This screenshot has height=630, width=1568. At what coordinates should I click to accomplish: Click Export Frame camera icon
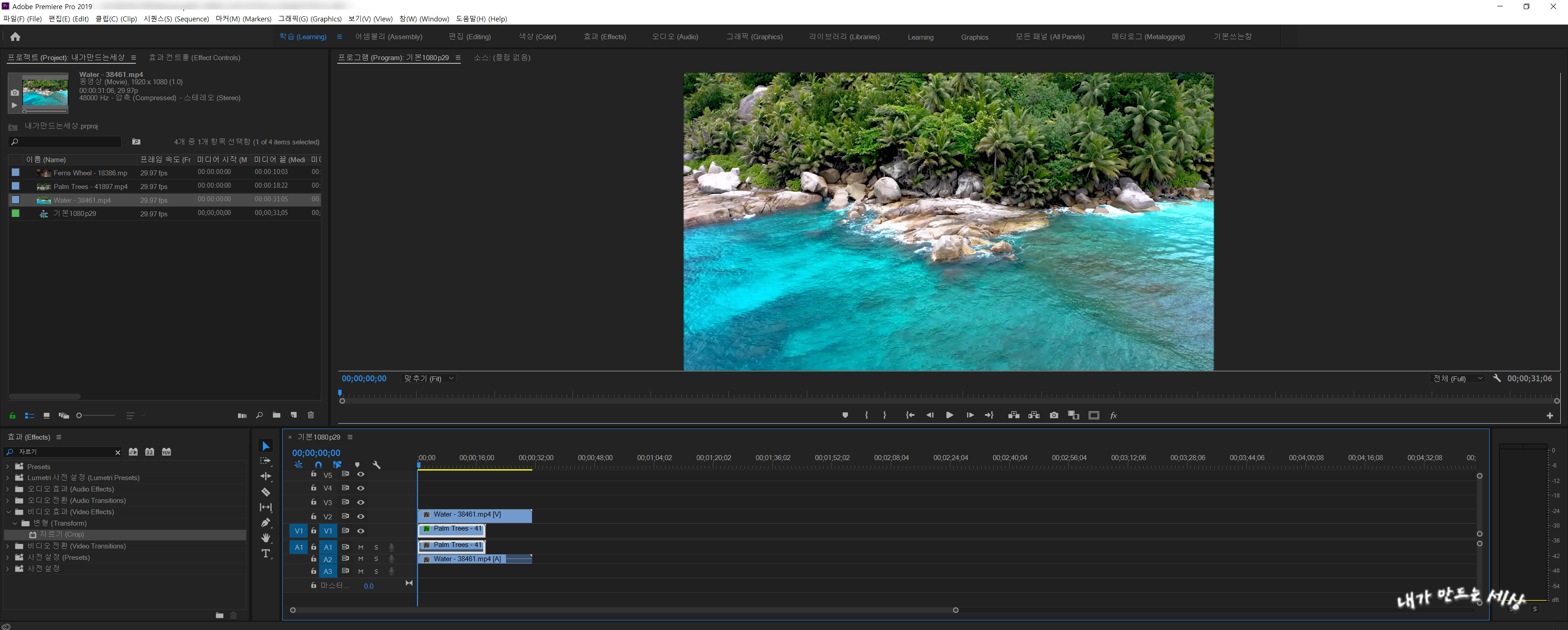(1054, 415)
